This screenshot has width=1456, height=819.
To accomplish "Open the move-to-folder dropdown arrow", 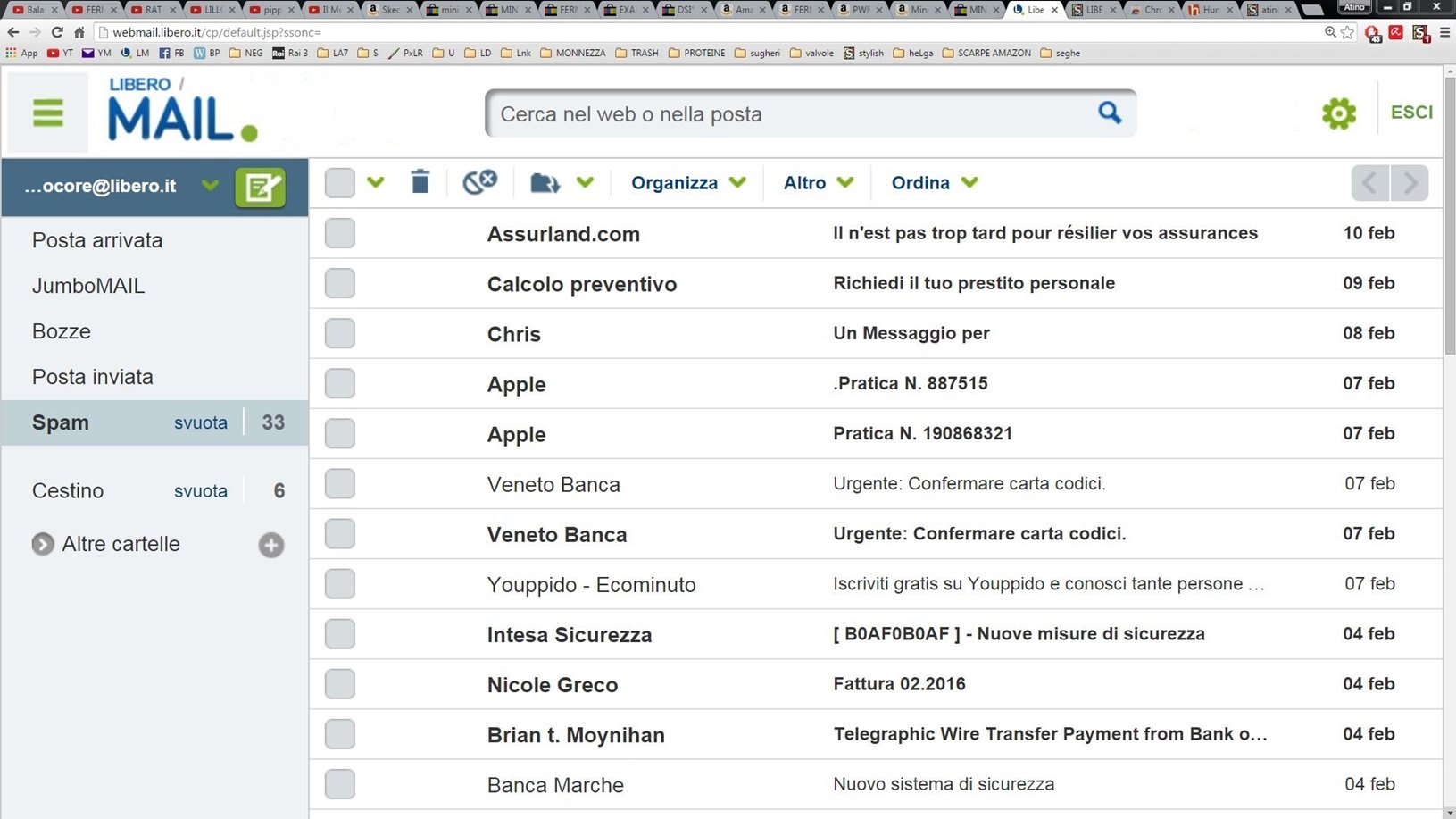I will pos(585,182).
